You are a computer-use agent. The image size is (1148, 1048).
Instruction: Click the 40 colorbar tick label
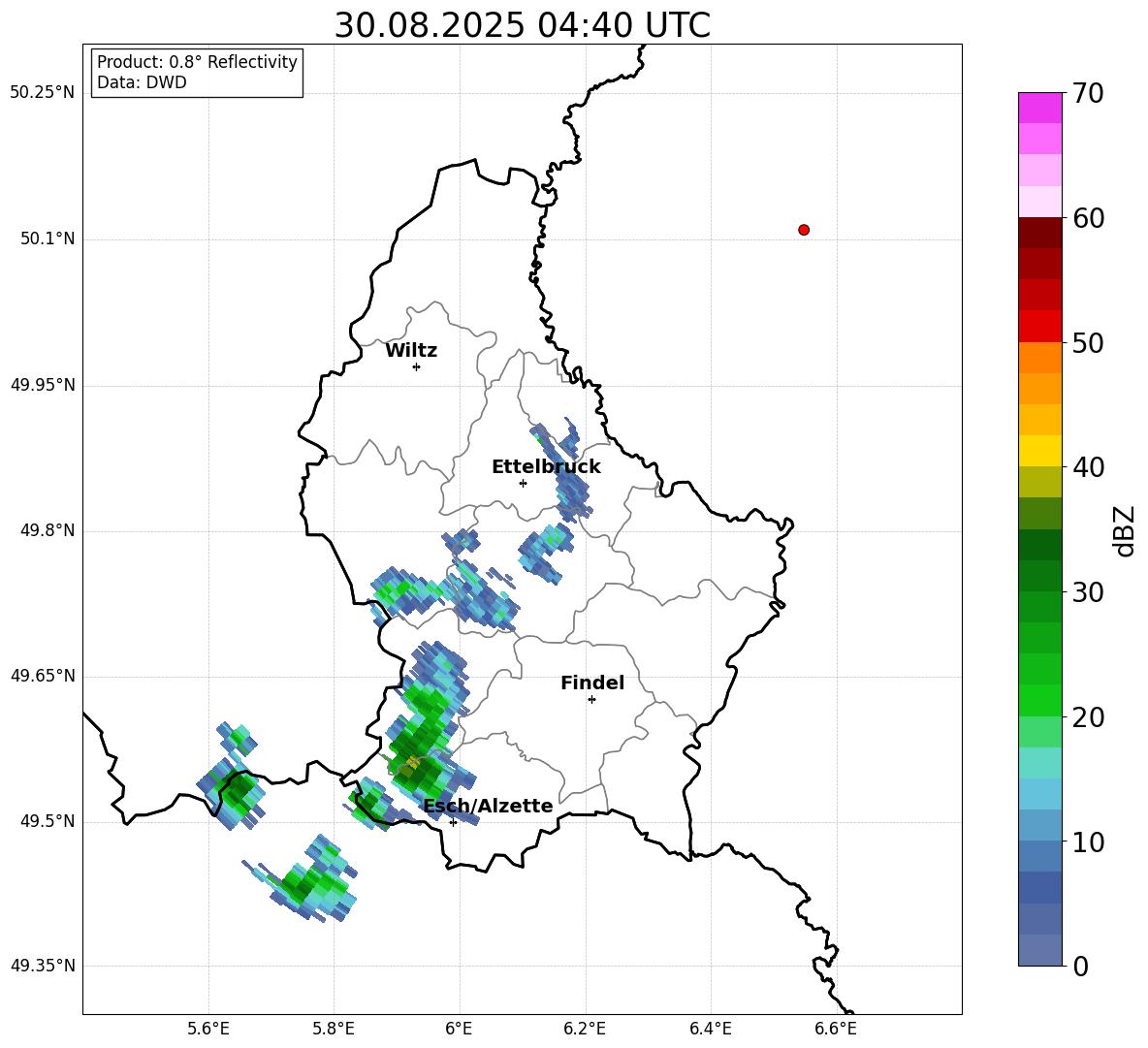click(1088, 467)
